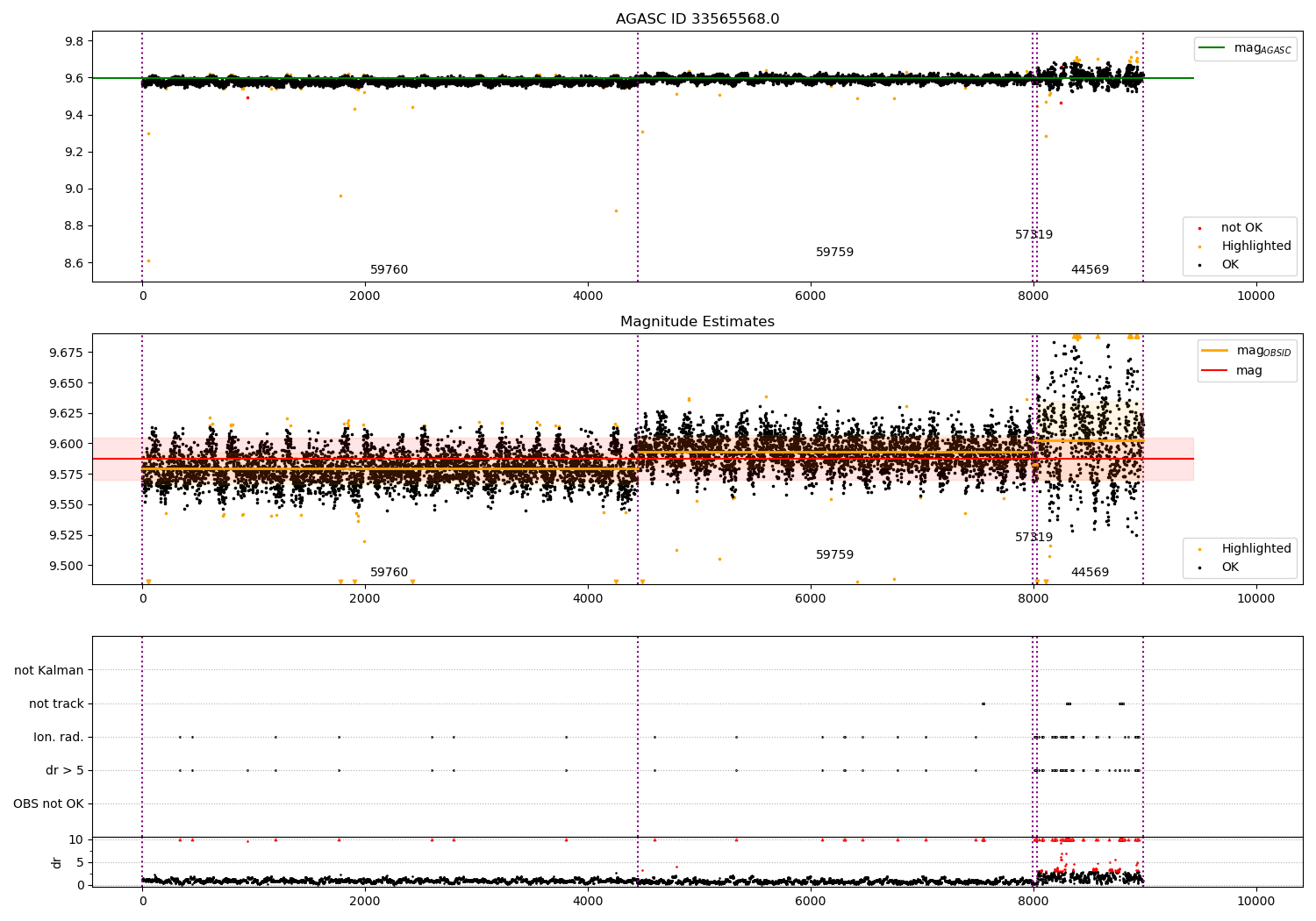Click the 9.575 y-axis tick label

(68, 475)
